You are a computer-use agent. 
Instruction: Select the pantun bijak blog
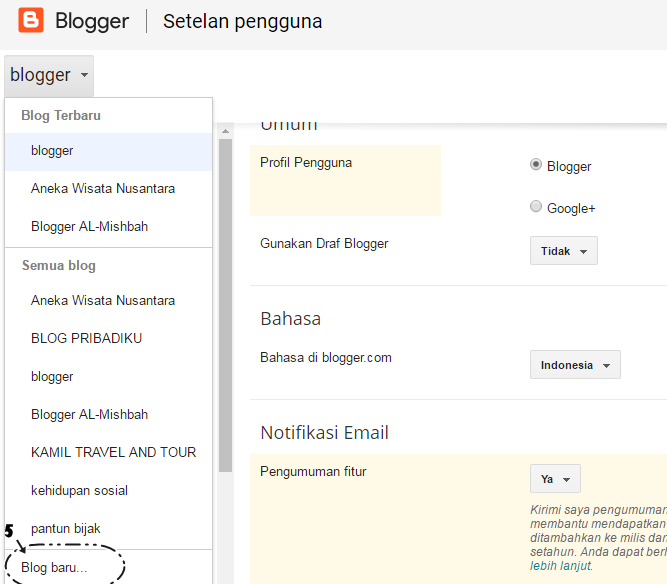65,529
